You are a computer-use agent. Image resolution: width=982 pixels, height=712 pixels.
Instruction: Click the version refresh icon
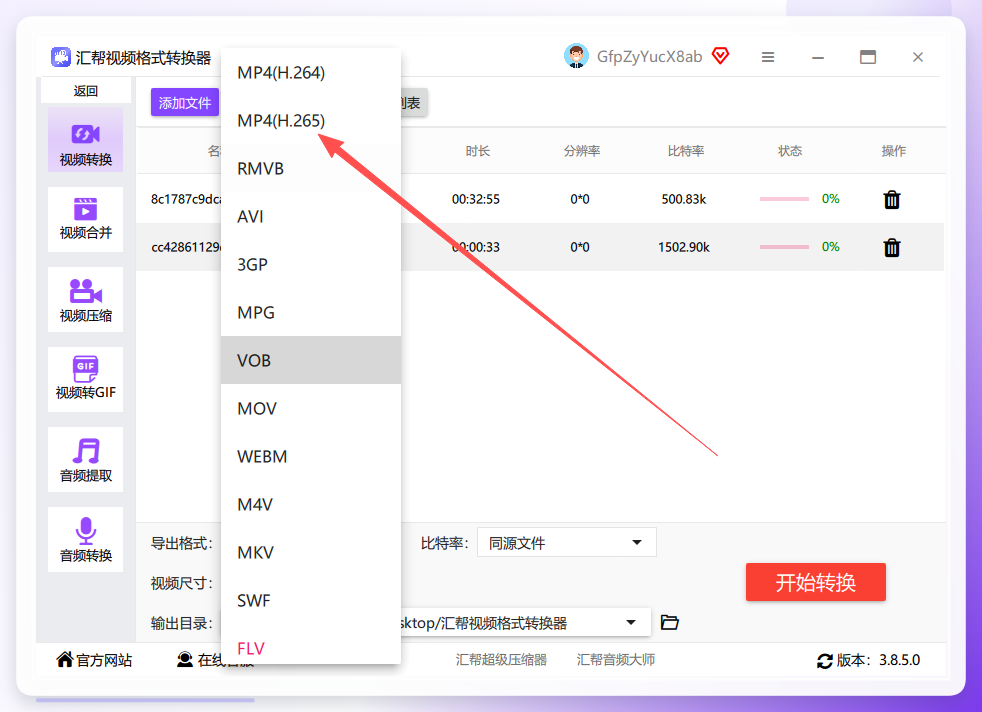(825, 661)
